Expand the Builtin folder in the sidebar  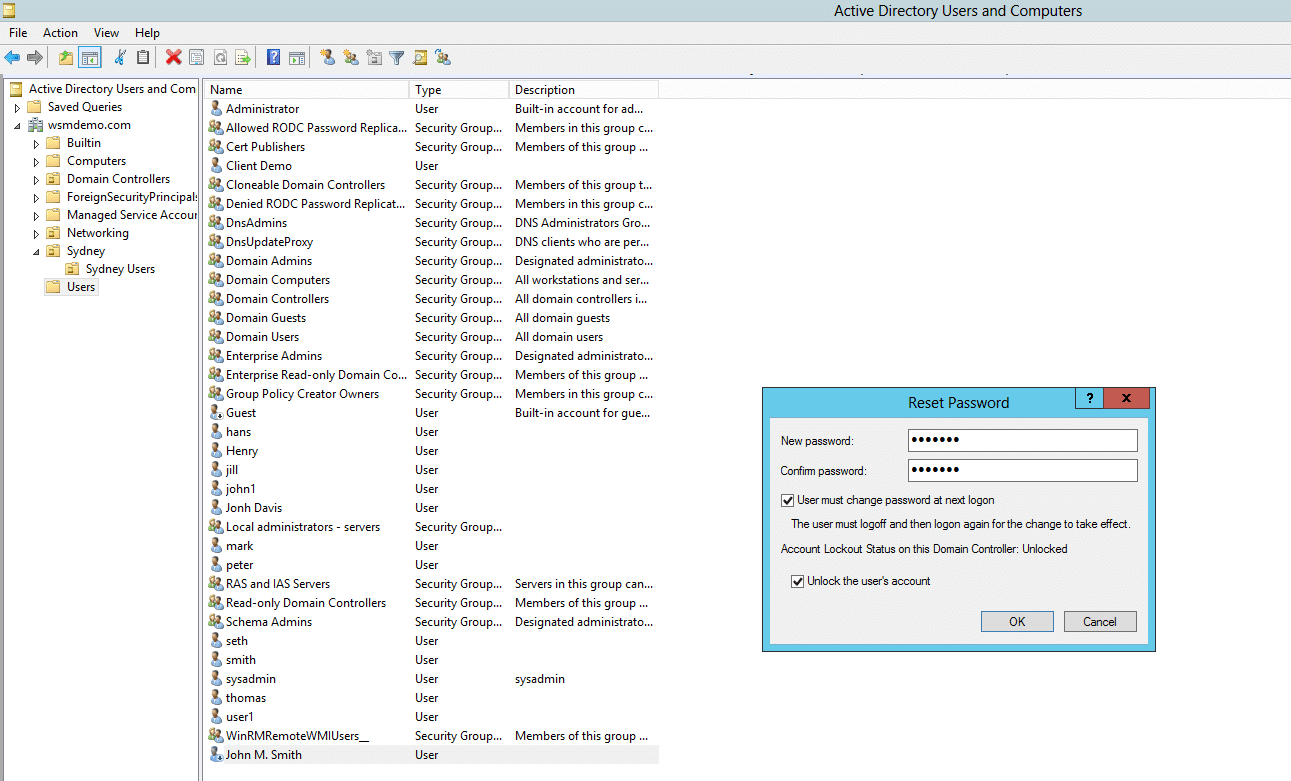[34, 142]
